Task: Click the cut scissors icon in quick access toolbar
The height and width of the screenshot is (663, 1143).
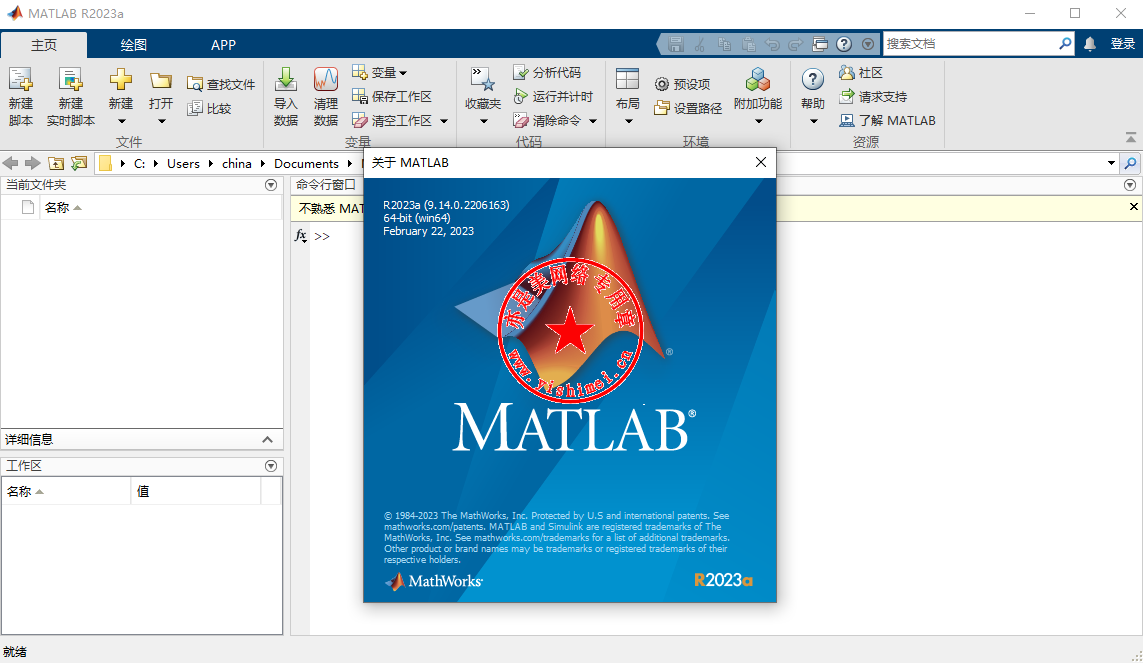Action: 700,44
